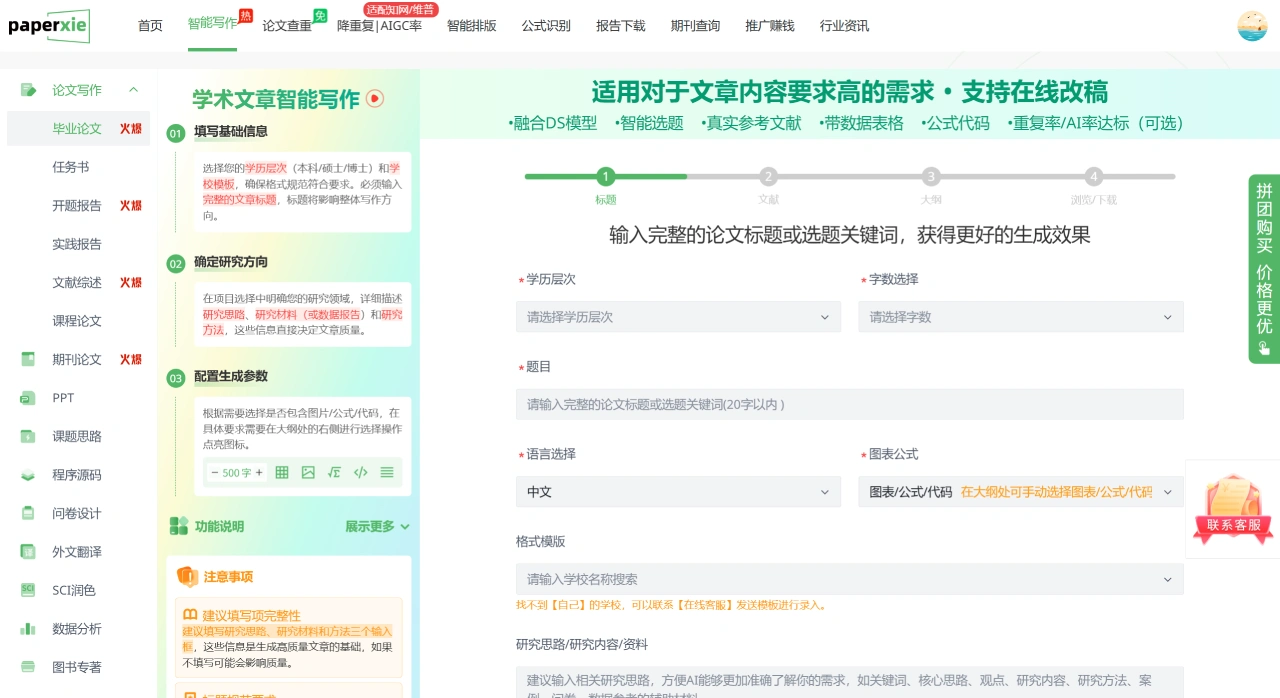Image resolution: width=1280 pixels, height=698 pixels.
Task: Click the 题目 title input field
Action: tap(850, 403)
